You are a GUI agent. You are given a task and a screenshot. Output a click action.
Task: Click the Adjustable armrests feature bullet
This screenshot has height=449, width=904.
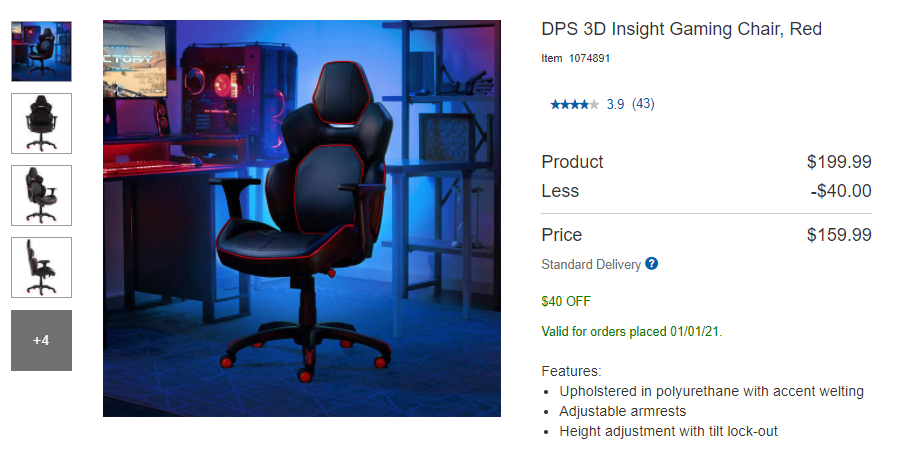(623, 412)
